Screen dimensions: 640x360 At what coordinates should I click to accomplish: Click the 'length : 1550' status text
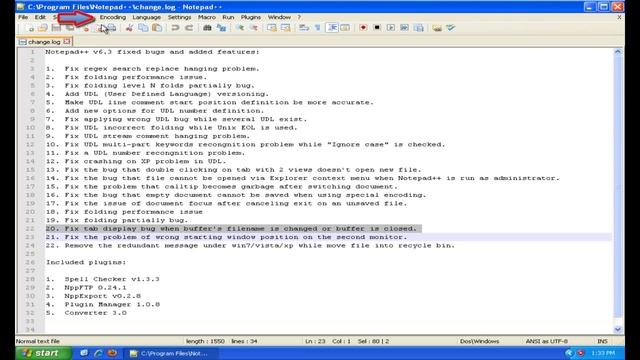pyautogui.click(x=205, y=341)
